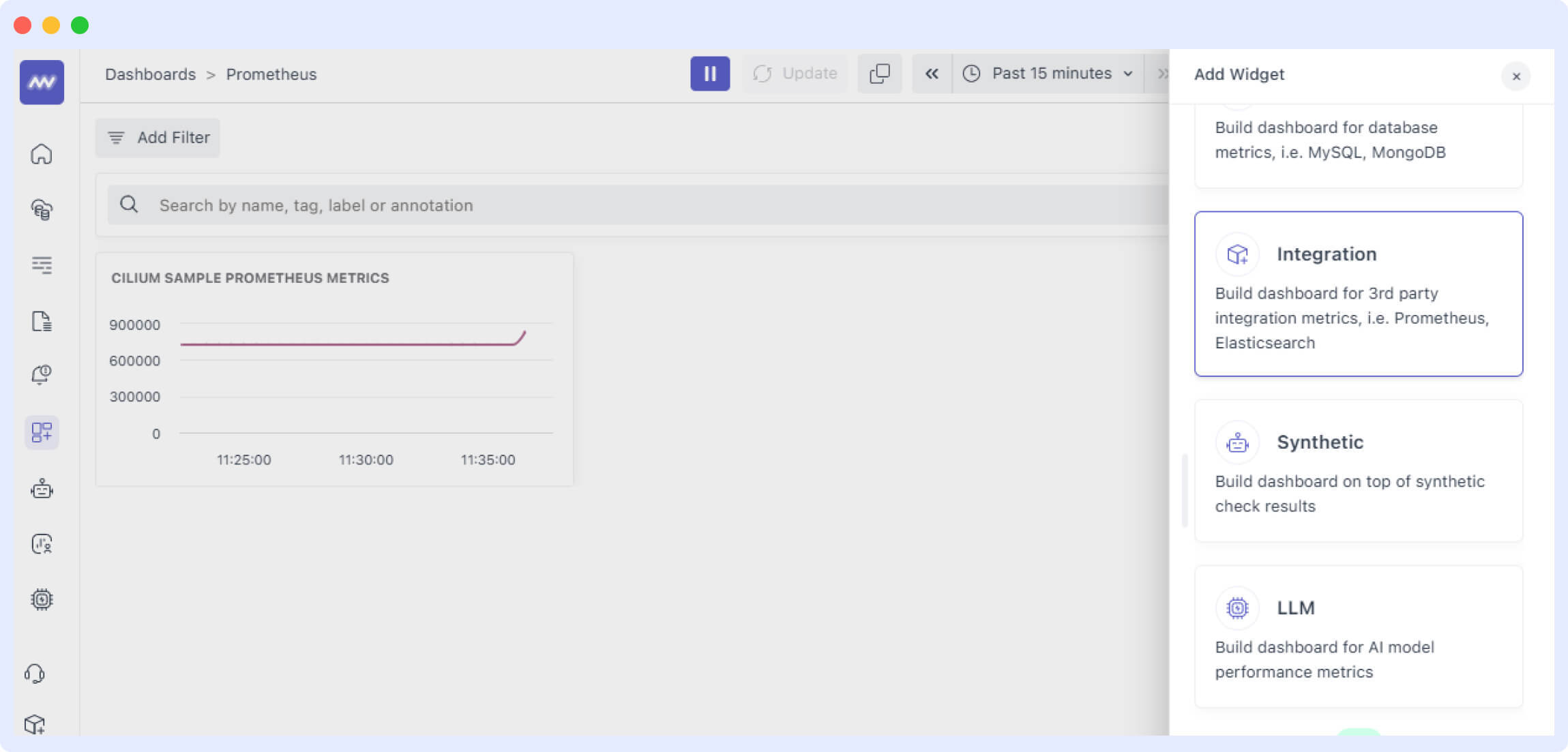
Task: Click the copy dashboard icon in toolbar
Action: click(x=879, y=73)
